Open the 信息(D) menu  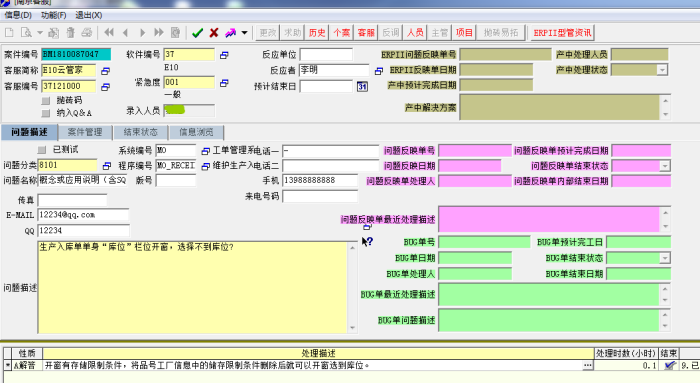[18, 15]
